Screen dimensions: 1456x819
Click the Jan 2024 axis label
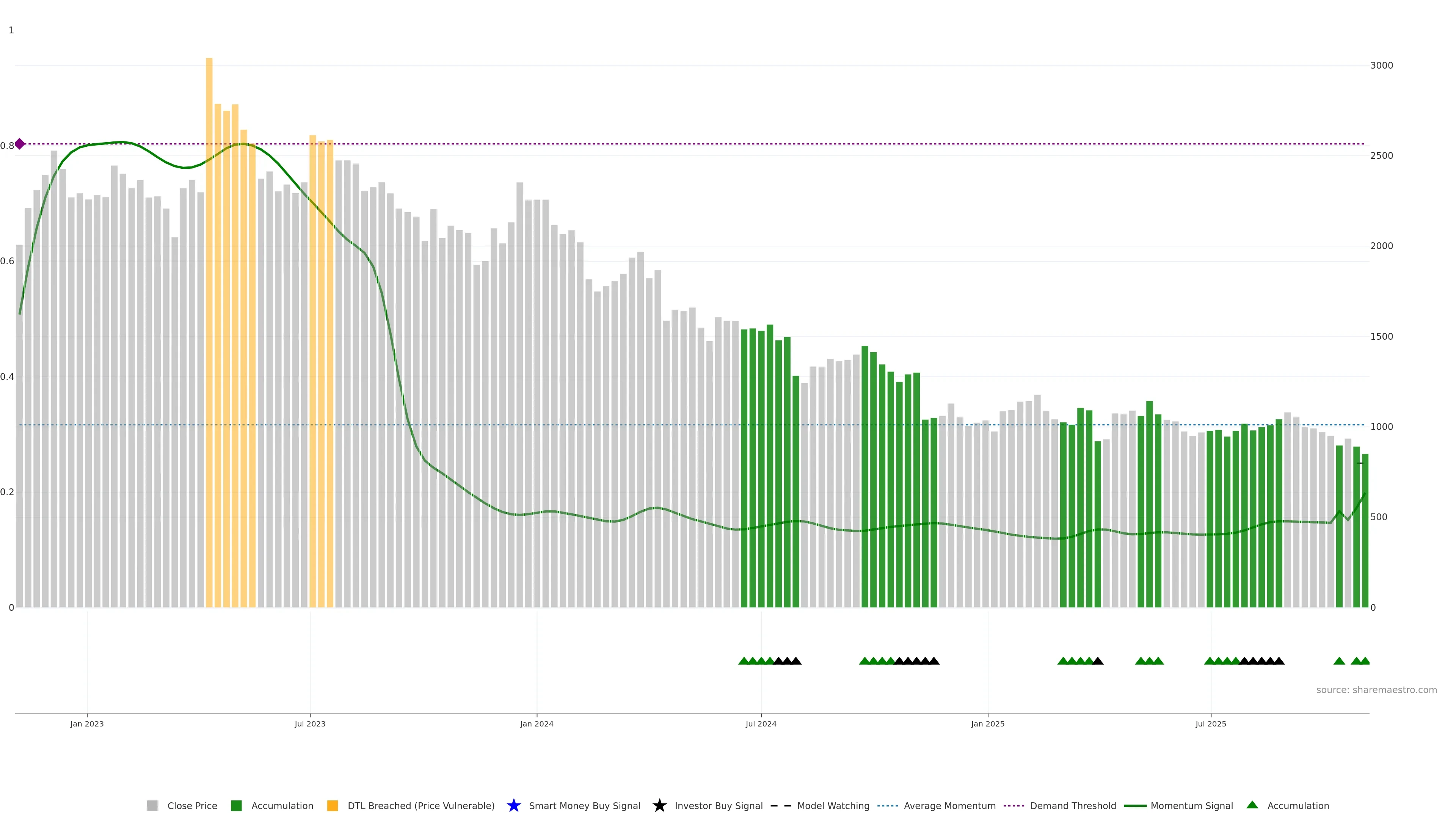pos(537,724)
